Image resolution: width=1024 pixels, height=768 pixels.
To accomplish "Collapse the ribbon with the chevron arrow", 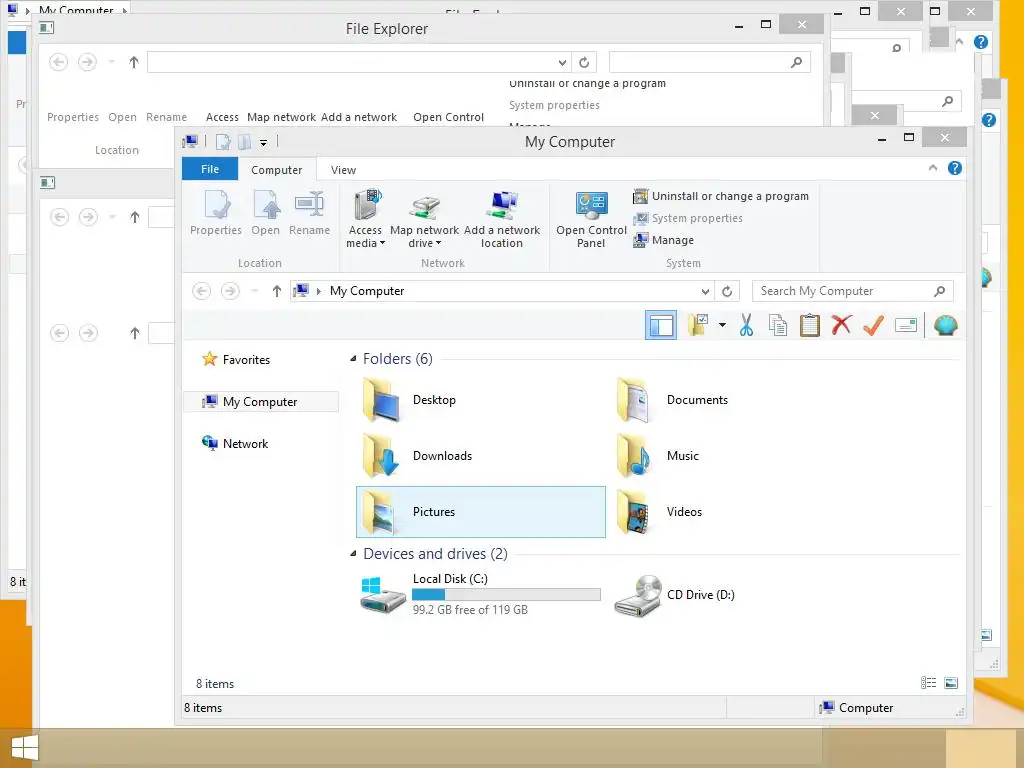I will pyautogui.click(x=933, y=168).
